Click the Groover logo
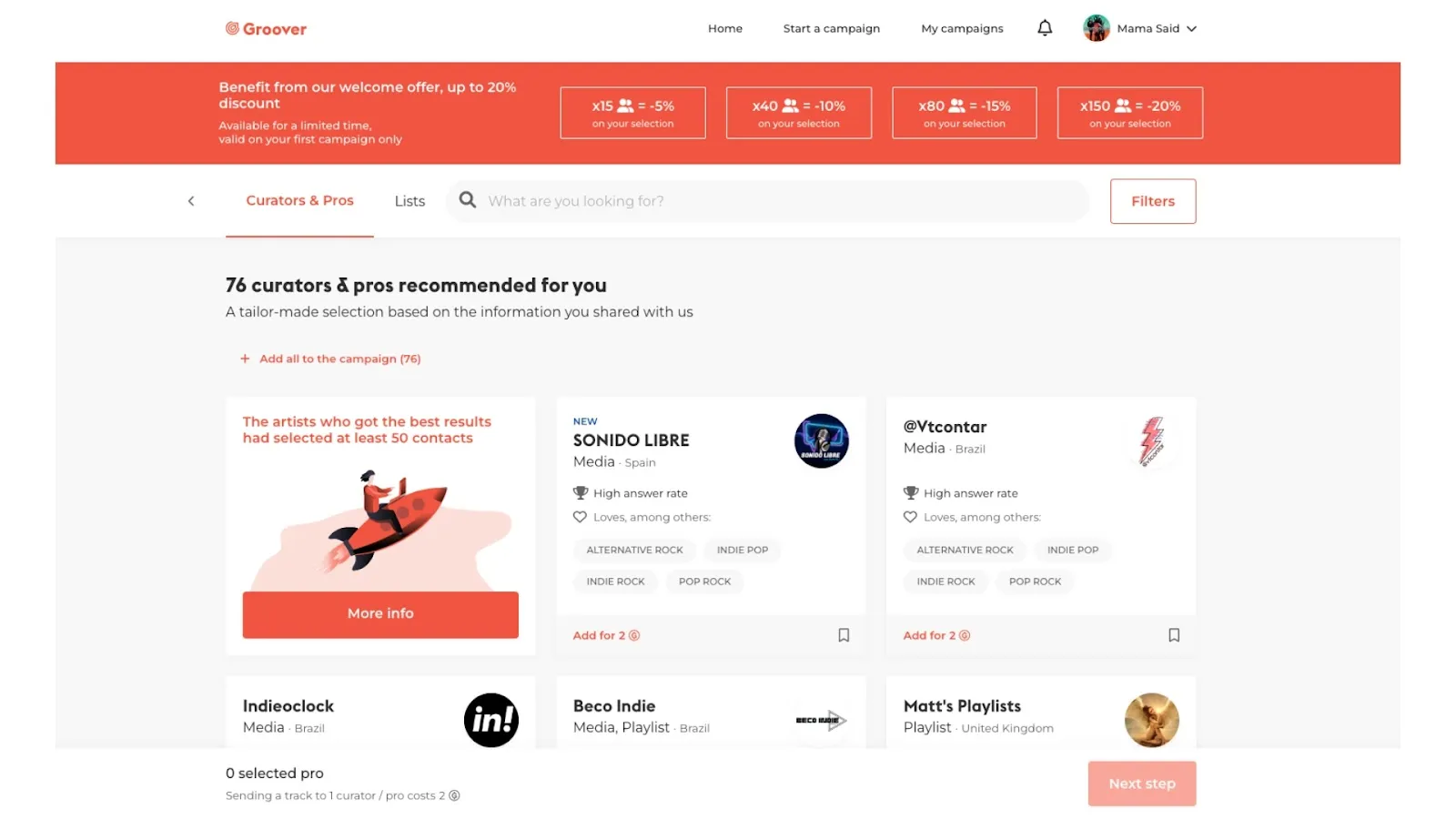This screenshot has height=819, width=1456. click(266, 29)
